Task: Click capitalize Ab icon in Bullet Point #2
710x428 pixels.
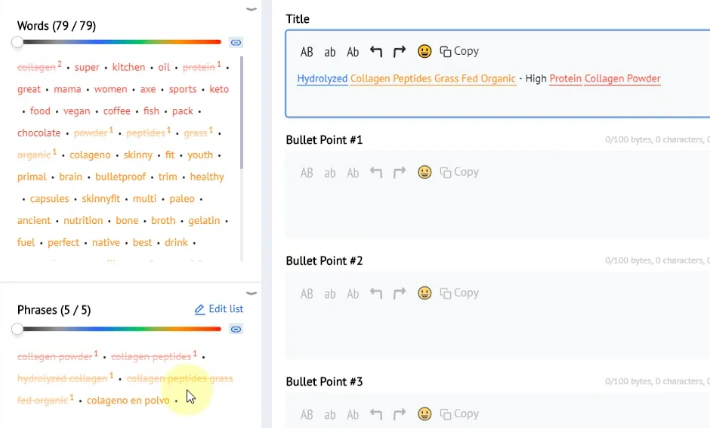Action: 353,293
